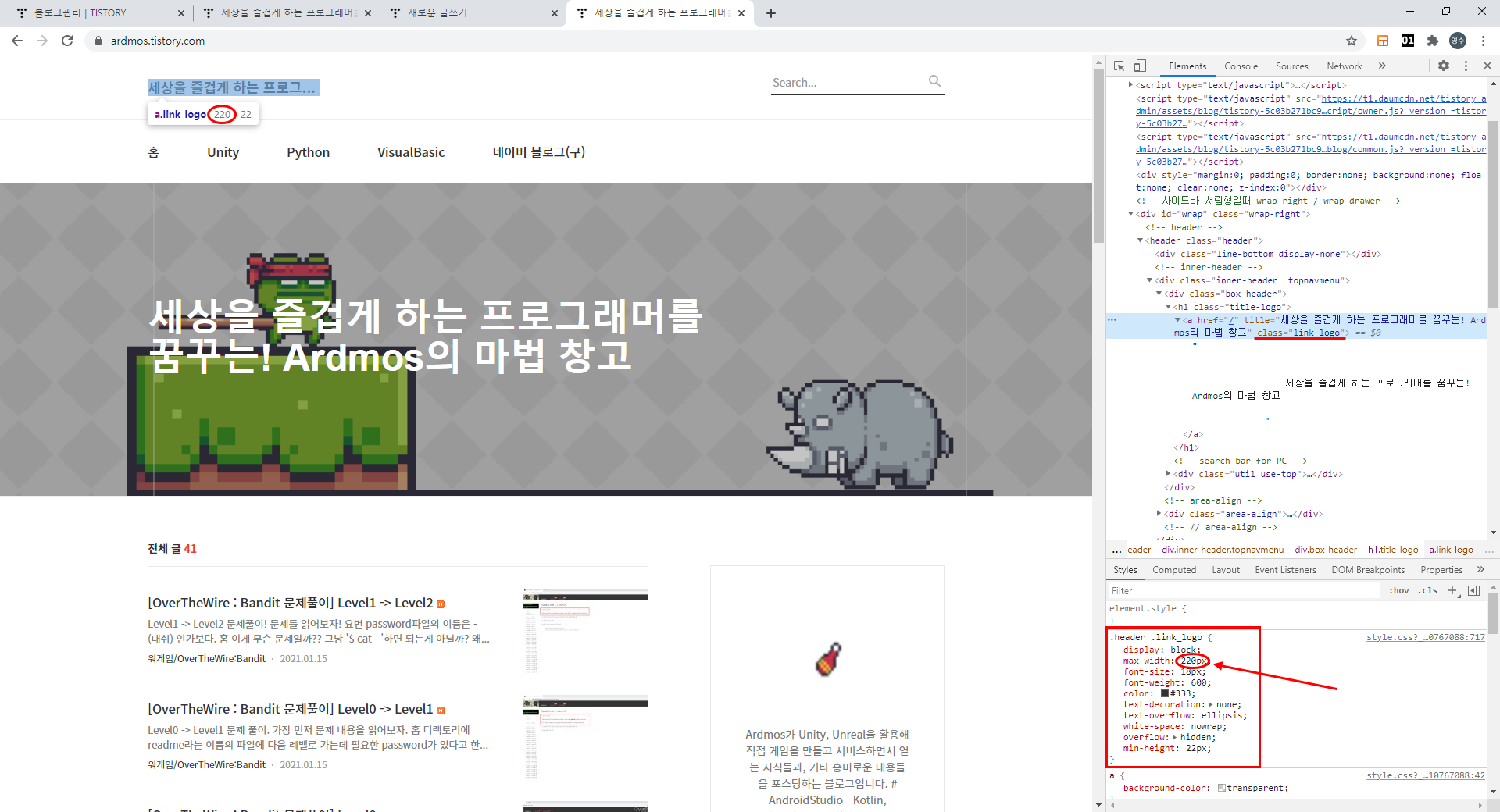Click a.link_logo in the breadcrumb bar
This screenshot has height=812, width=1500.
click(1451, 550)
